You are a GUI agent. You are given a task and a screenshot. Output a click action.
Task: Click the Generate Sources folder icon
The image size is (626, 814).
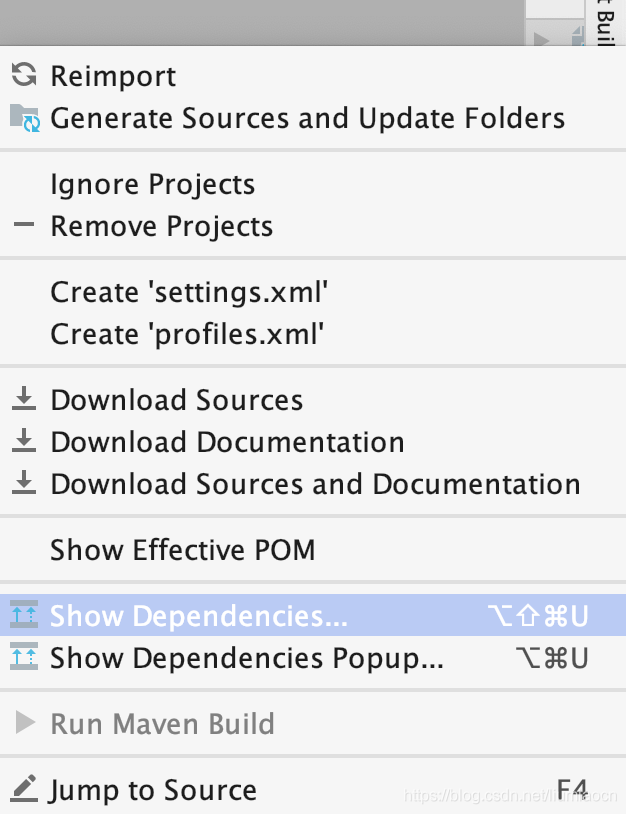coord(25,118)
